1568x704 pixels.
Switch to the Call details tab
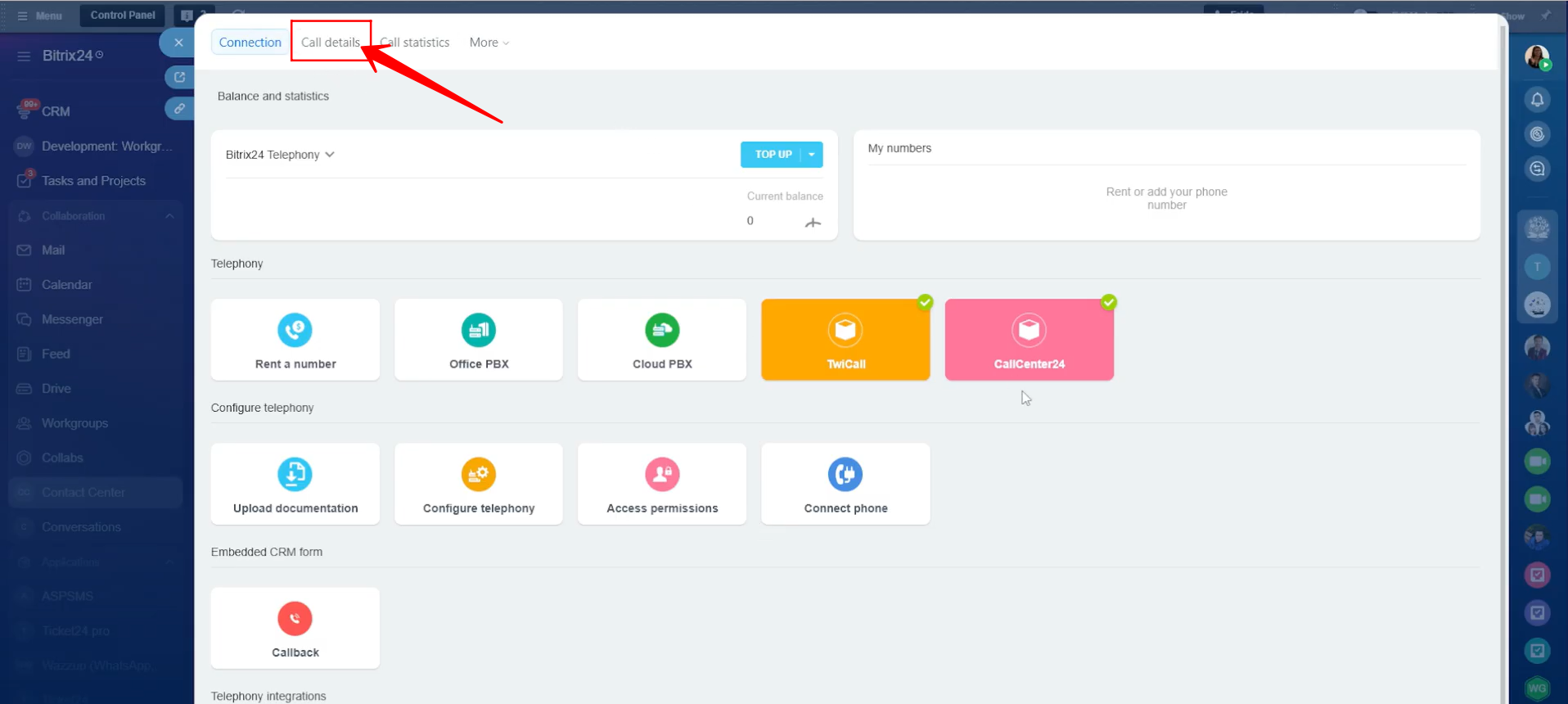point(331,43)
